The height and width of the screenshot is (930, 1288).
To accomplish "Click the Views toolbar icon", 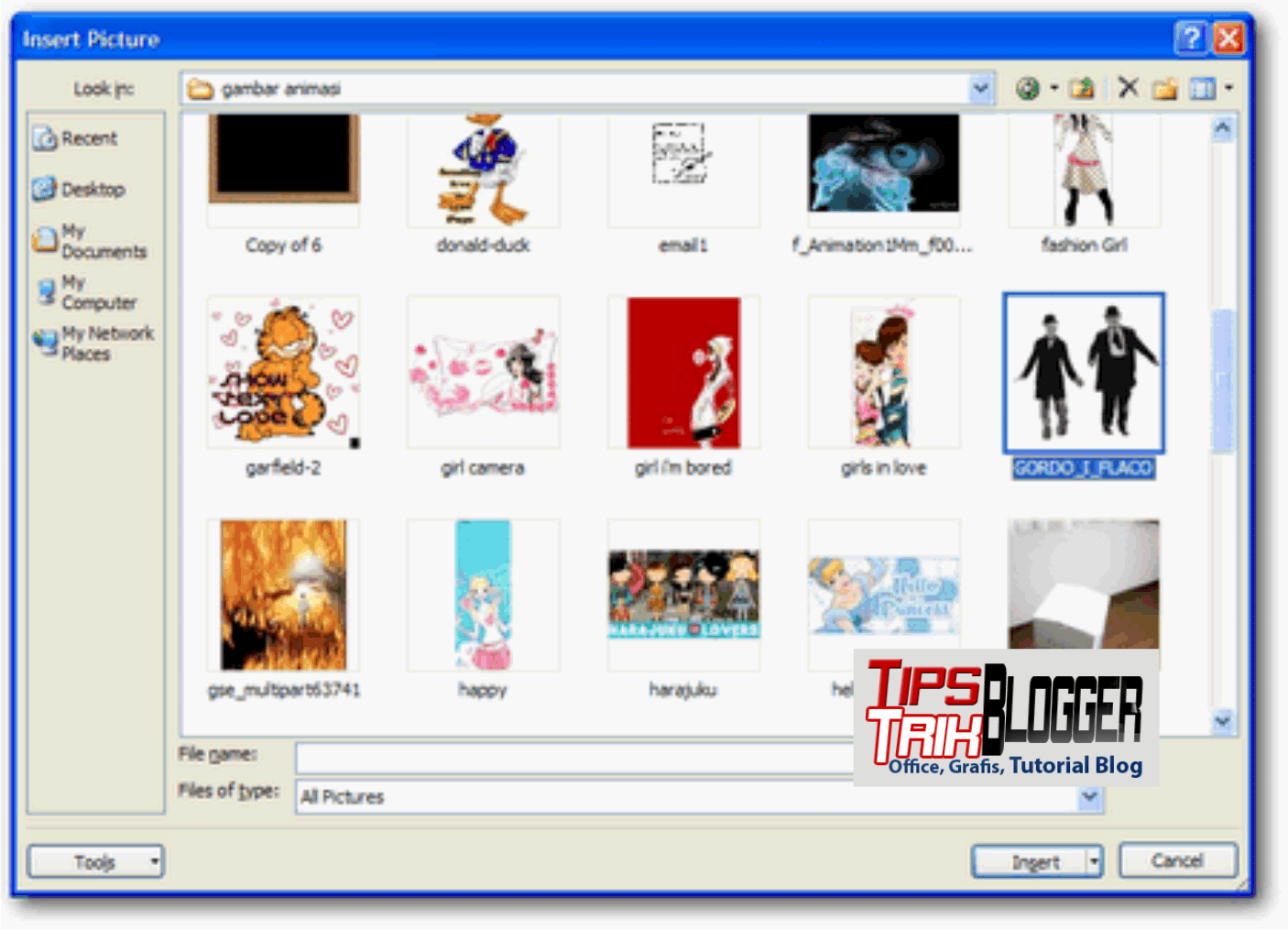I will coord(1204,88).
